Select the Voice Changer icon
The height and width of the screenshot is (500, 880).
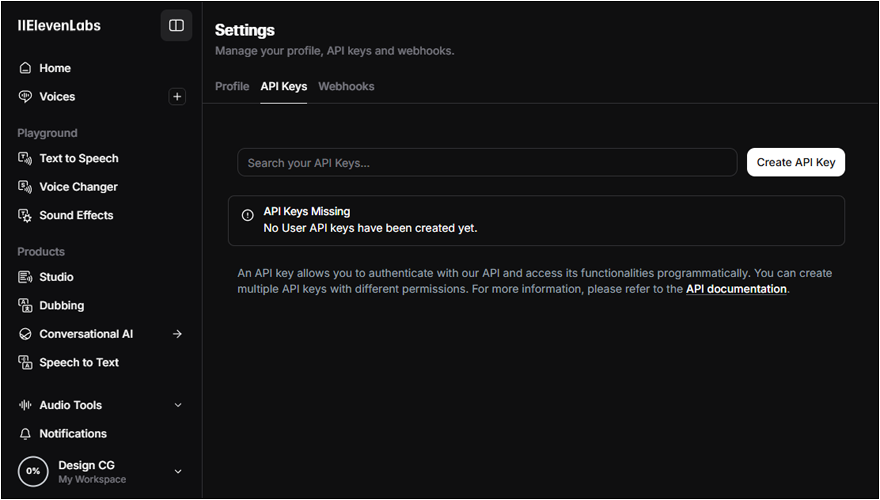point(25,187)
